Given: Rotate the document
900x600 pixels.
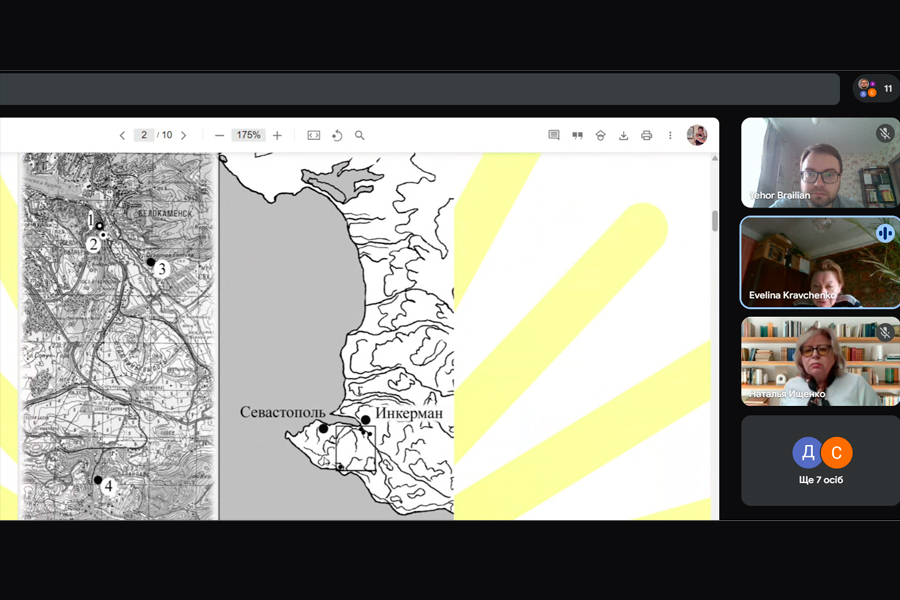Looking at the screenshot, I should (337, 136).
